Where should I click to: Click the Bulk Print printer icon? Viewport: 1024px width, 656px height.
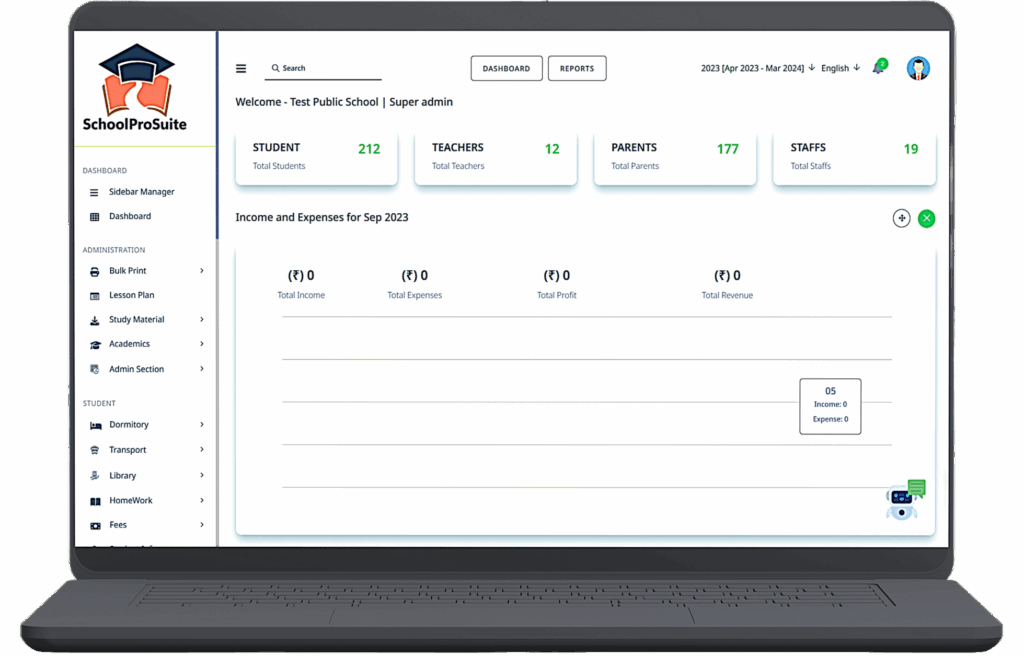pos(94,271)
